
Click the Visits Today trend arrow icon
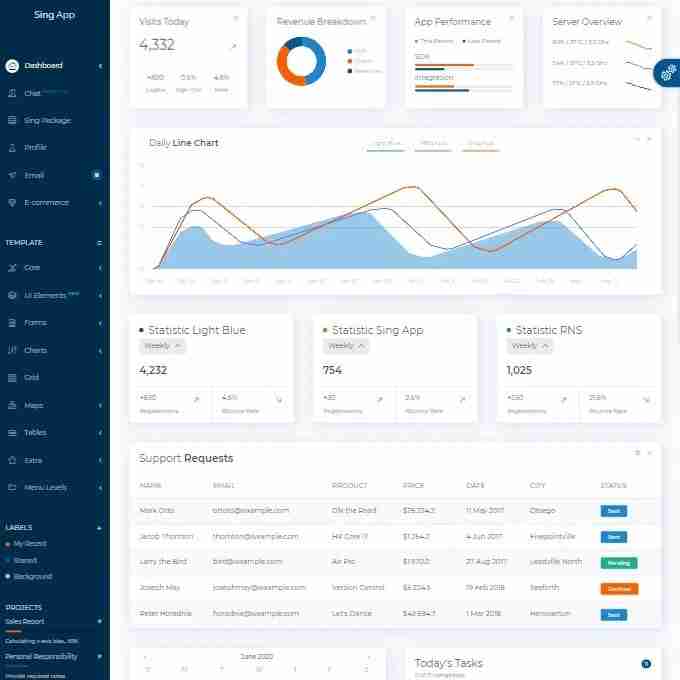pyautogui.click(x=234, y=46)
